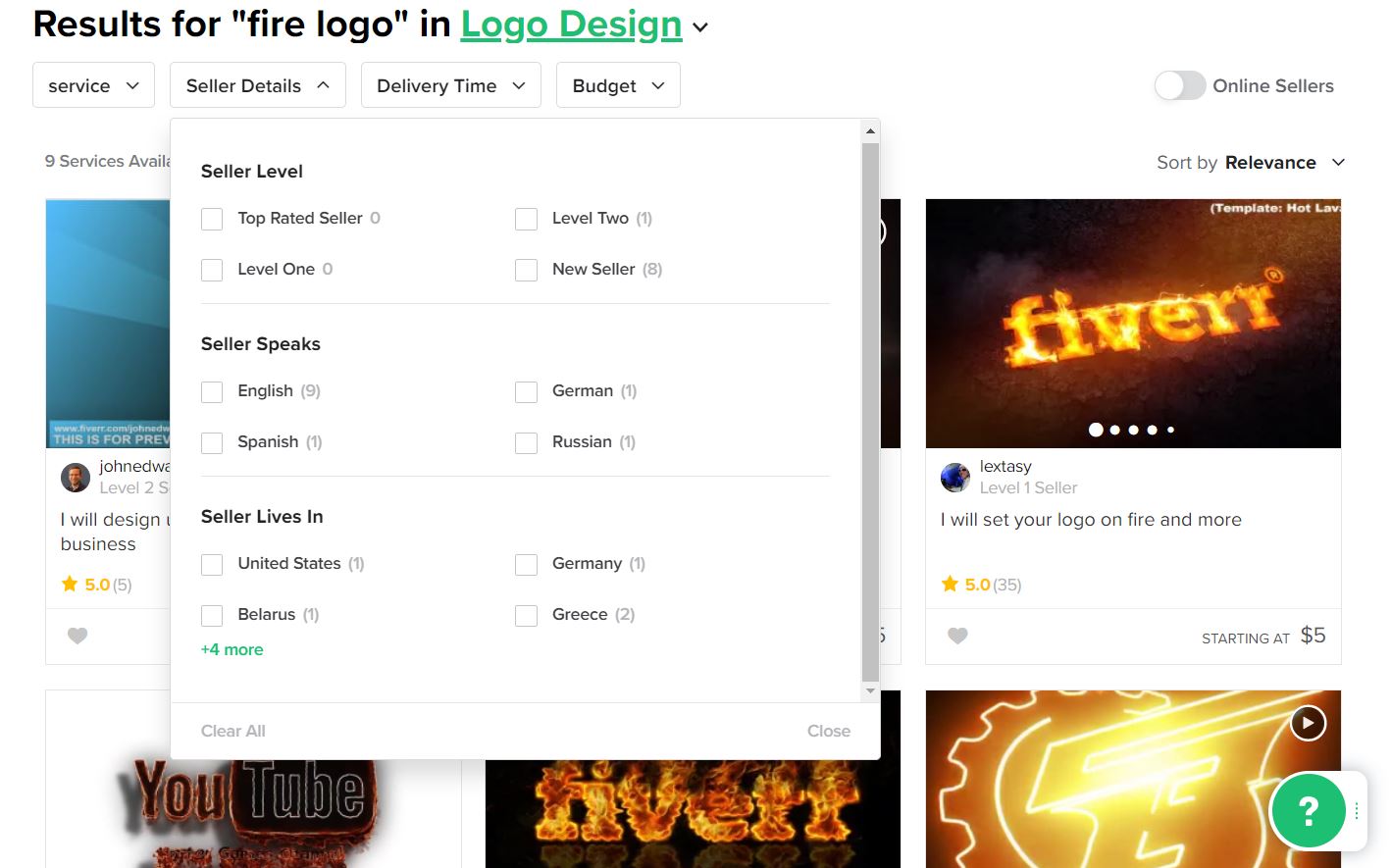
Task: Open the Budget filter dropdown
Action: [x=618, y=85]
